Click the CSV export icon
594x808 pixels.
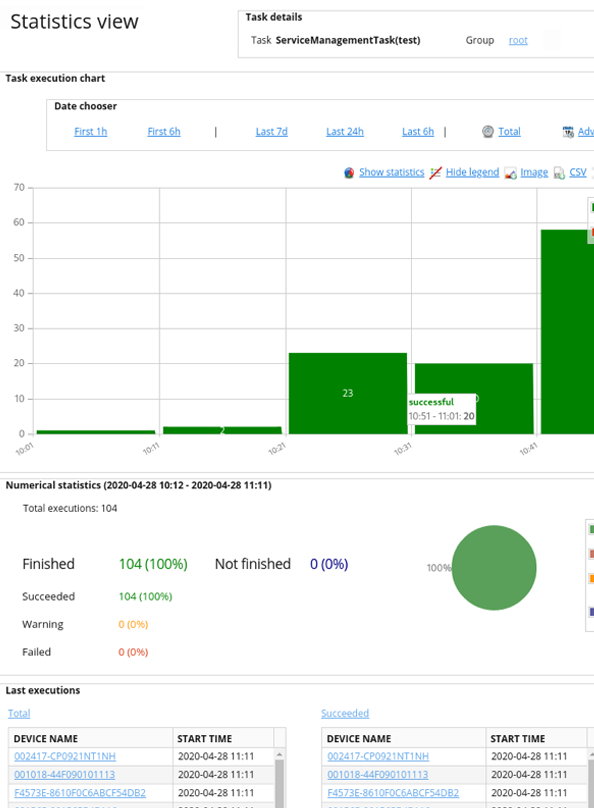coord(559,173)
